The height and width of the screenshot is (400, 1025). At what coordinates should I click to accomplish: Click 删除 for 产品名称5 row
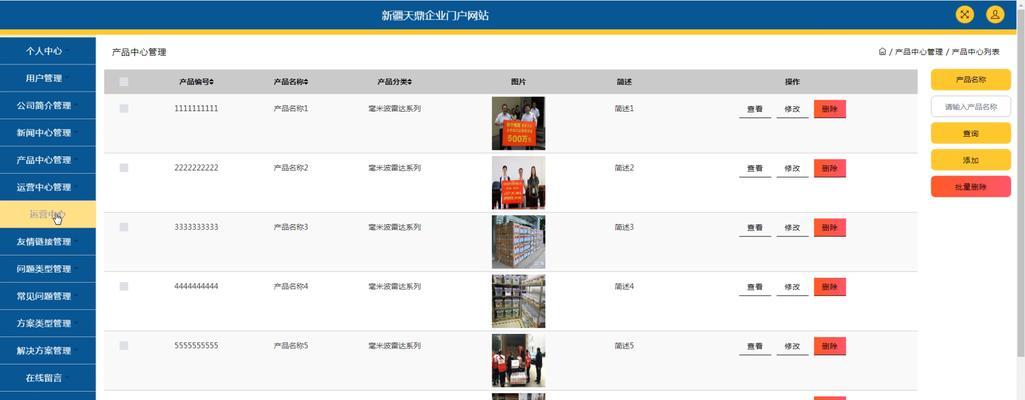click(x=830, y=346)
